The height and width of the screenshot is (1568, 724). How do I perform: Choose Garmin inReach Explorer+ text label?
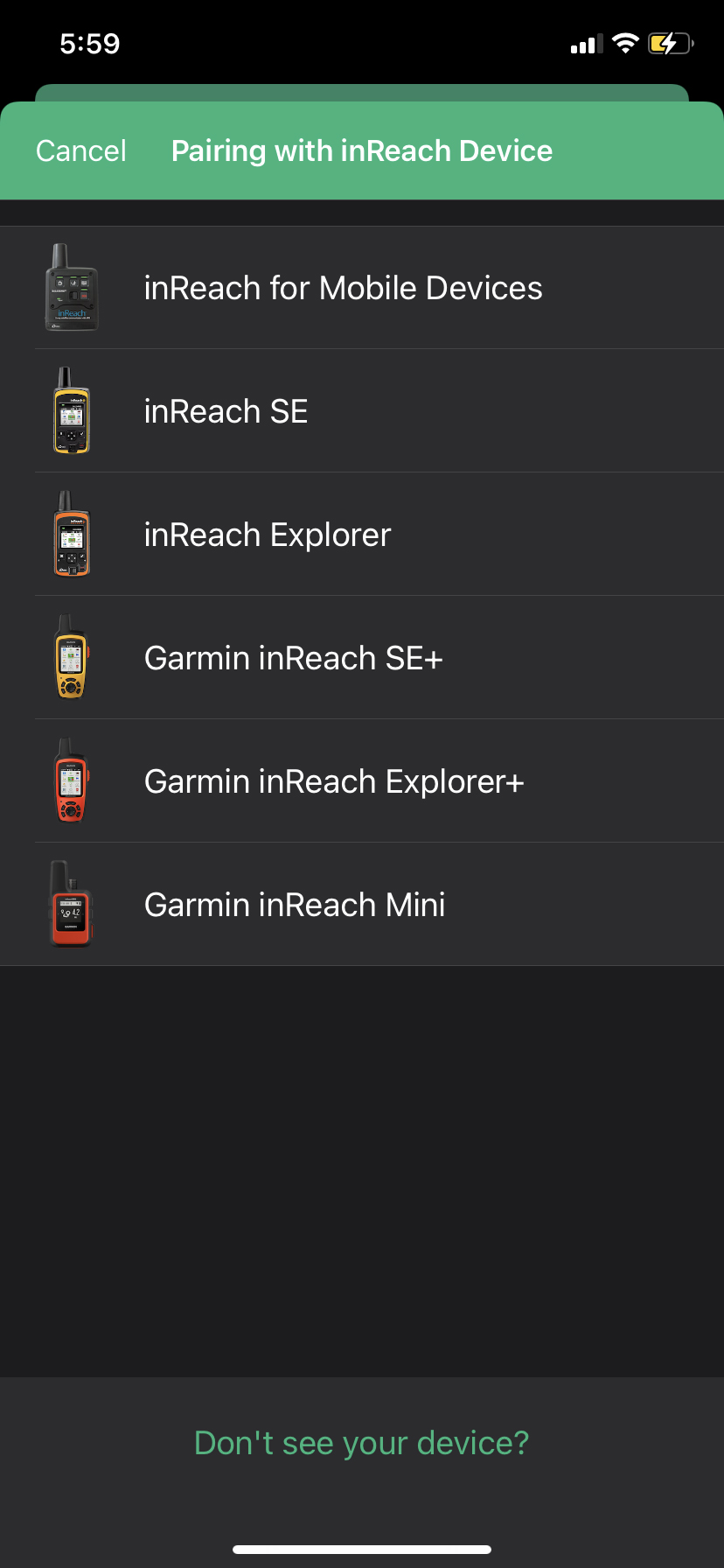point(334,781)
